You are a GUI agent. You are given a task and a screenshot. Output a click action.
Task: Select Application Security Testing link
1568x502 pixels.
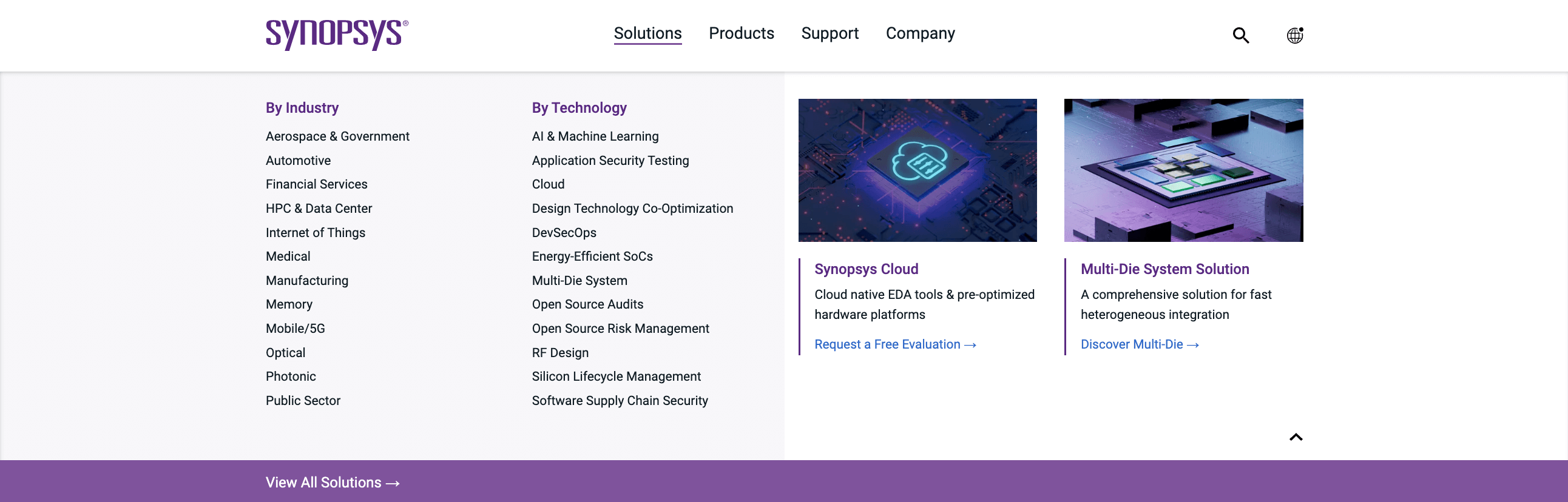[x=610, y=161]
